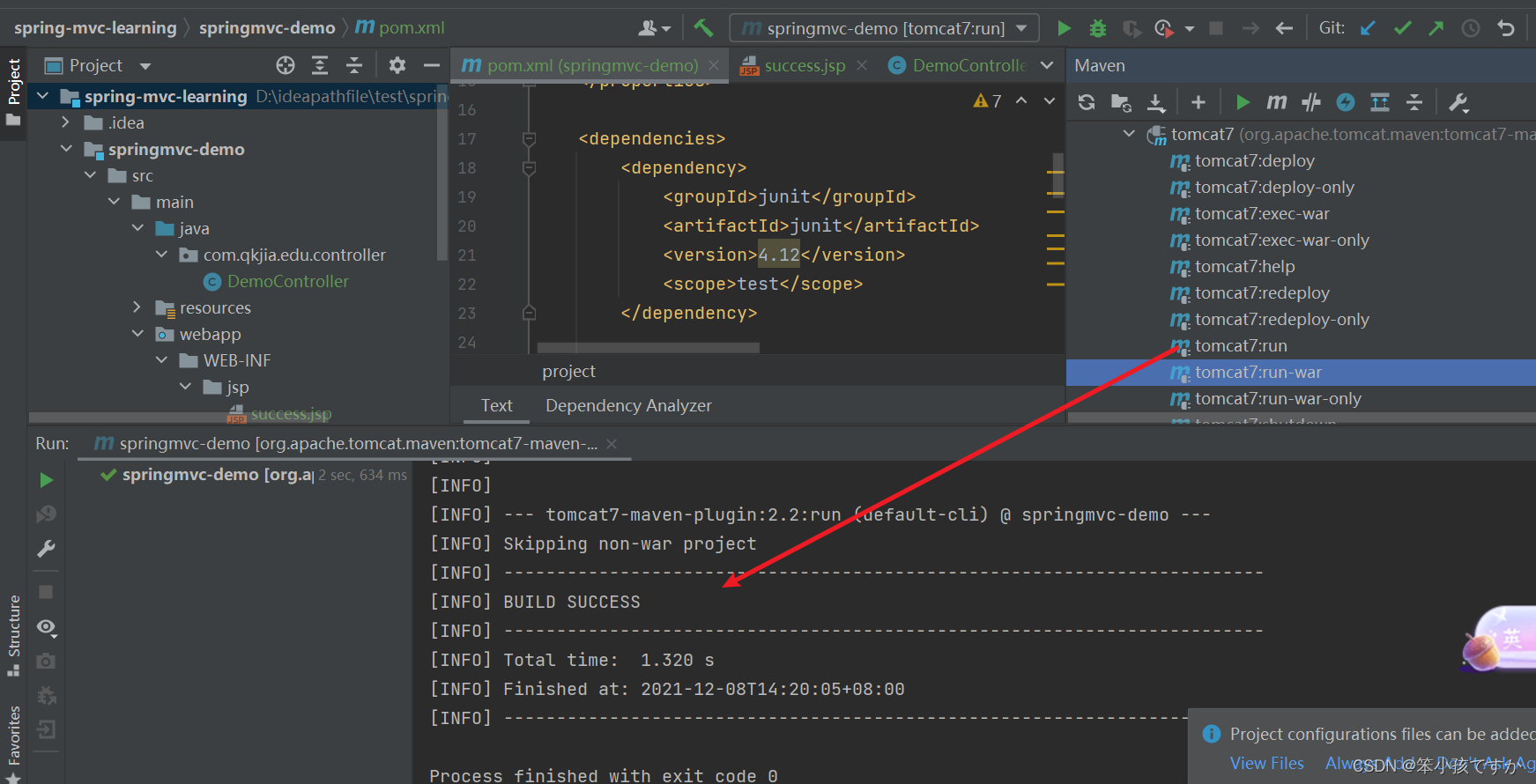
Task: Rerun the build in Run panel
Action: point(47,480)
